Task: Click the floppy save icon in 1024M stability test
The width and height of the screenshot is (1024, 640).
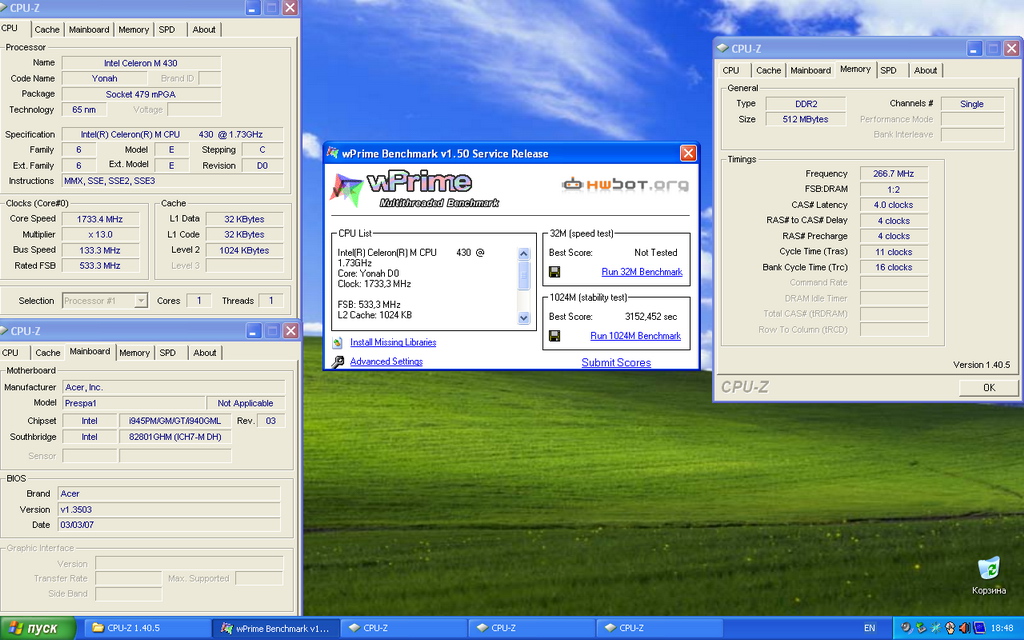Action: (x=554, y=336)
